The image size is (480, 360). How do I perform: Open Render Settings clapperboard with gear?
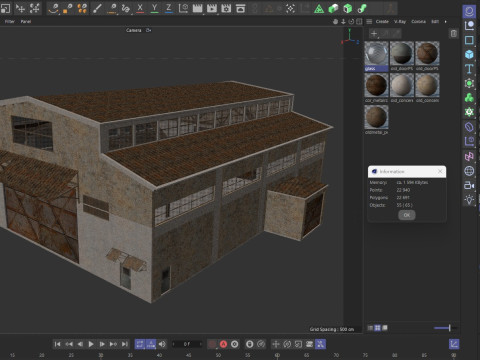point(226,8)
